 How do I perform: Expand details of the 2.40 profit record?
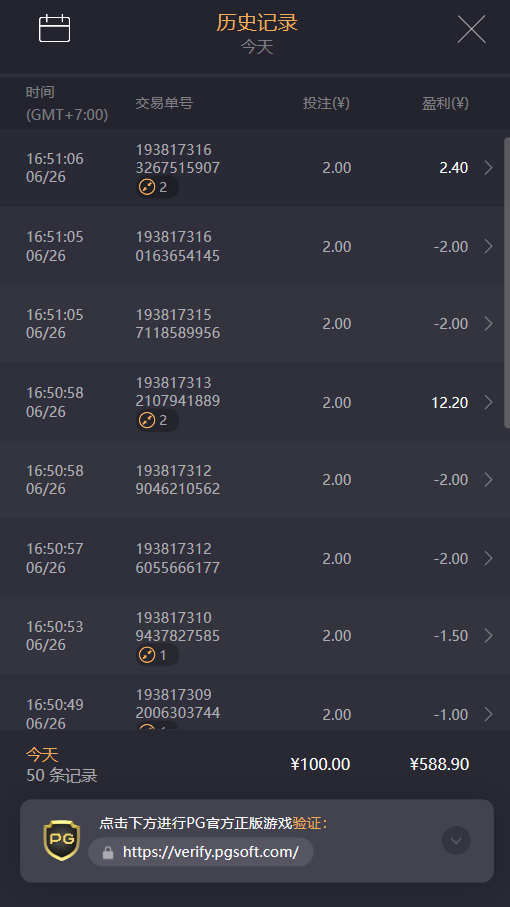click(x=489, y=168)
